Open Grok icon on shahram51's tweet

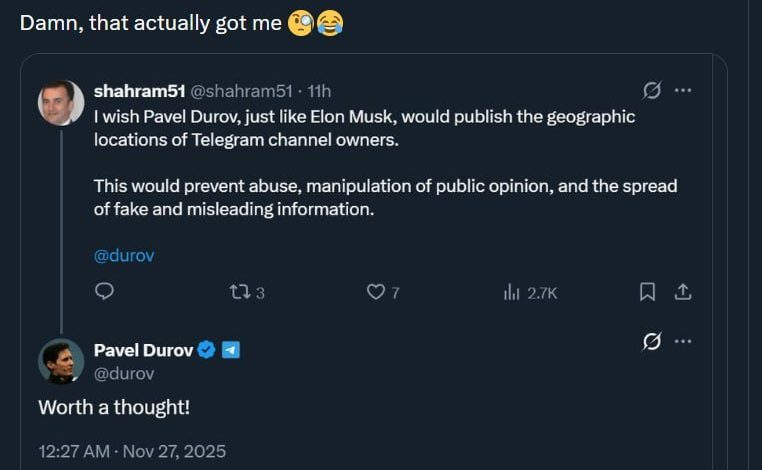pos(651,91)
